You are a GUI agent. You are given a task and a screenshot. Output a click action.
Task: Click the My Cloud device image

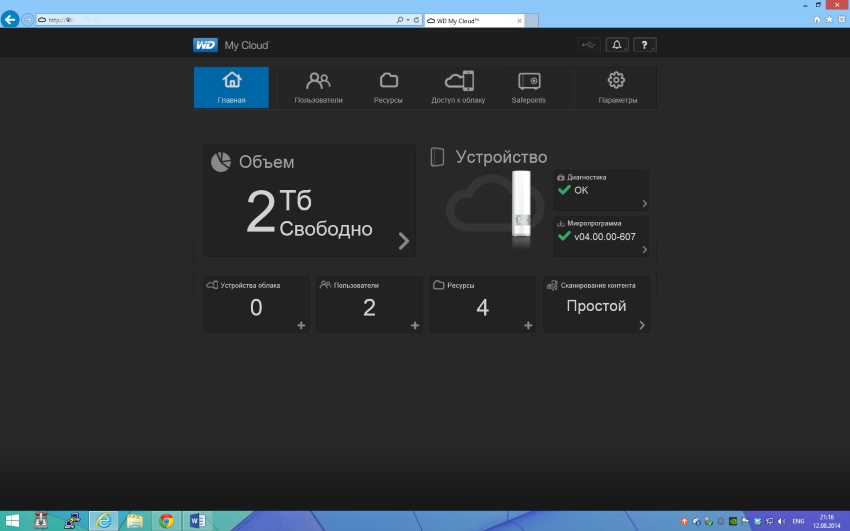(x=521, y=204)
